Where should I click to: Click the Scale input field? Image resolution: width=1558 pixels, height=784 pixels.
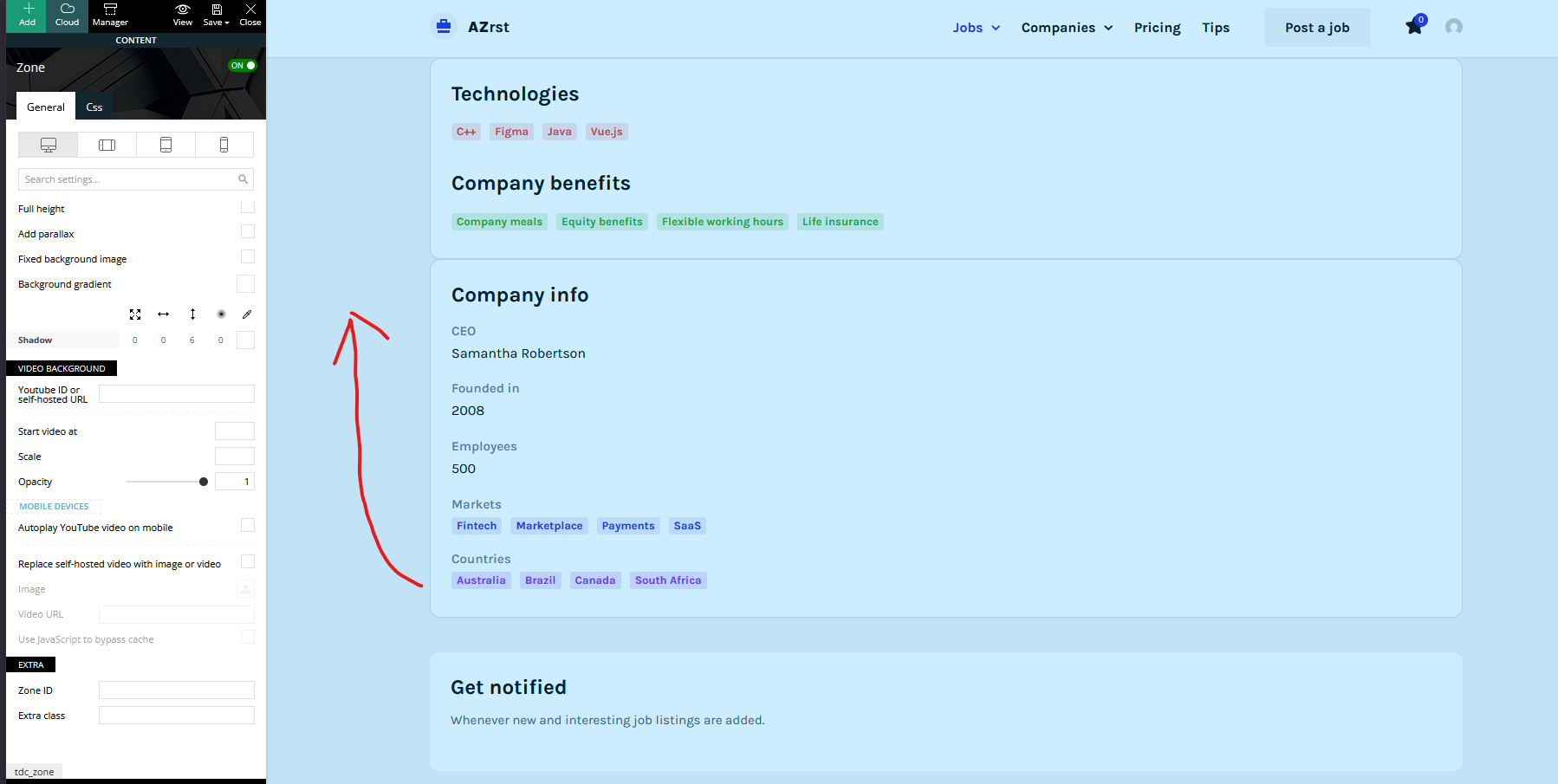(x=235, y=456)
